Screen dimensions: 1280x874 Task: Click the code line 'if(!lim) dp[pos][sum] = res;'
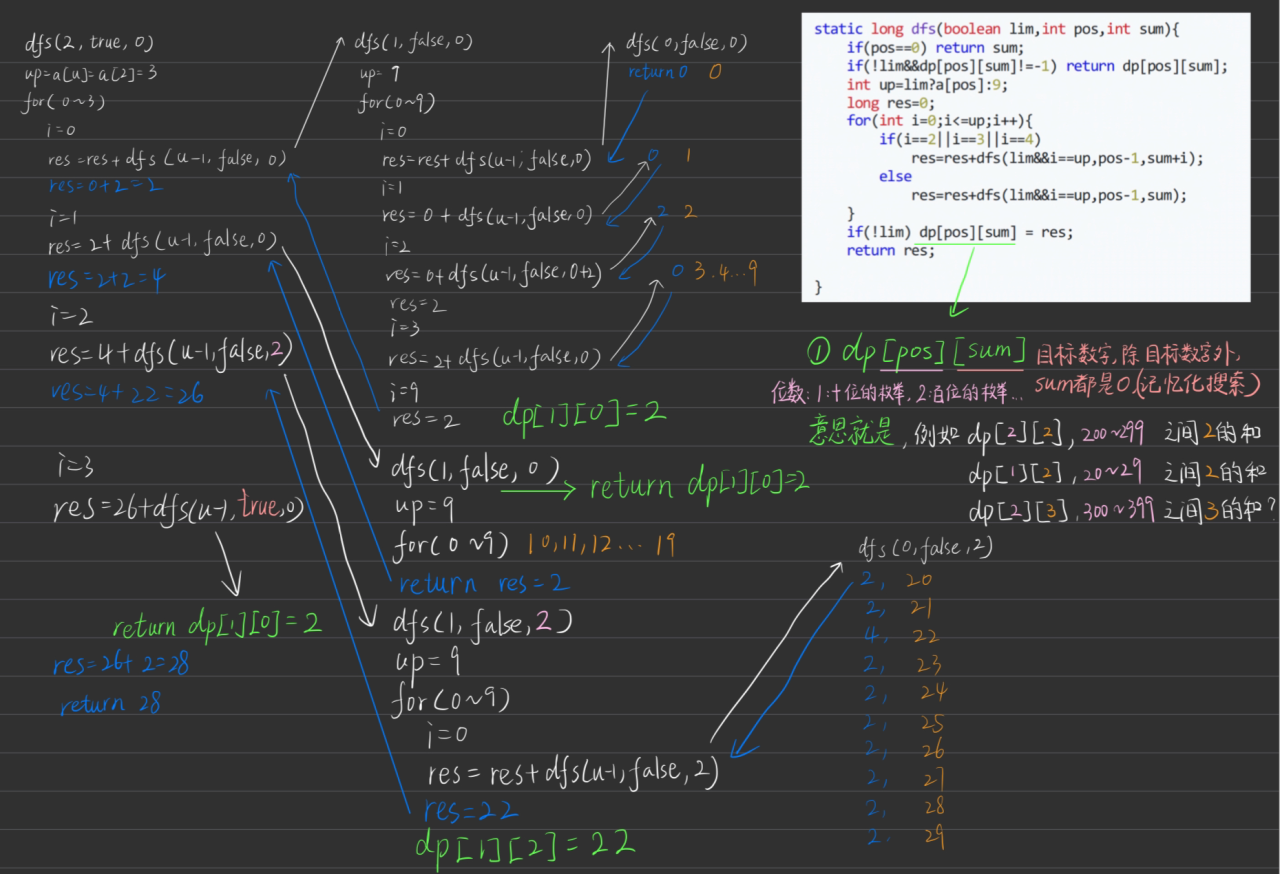960,232
